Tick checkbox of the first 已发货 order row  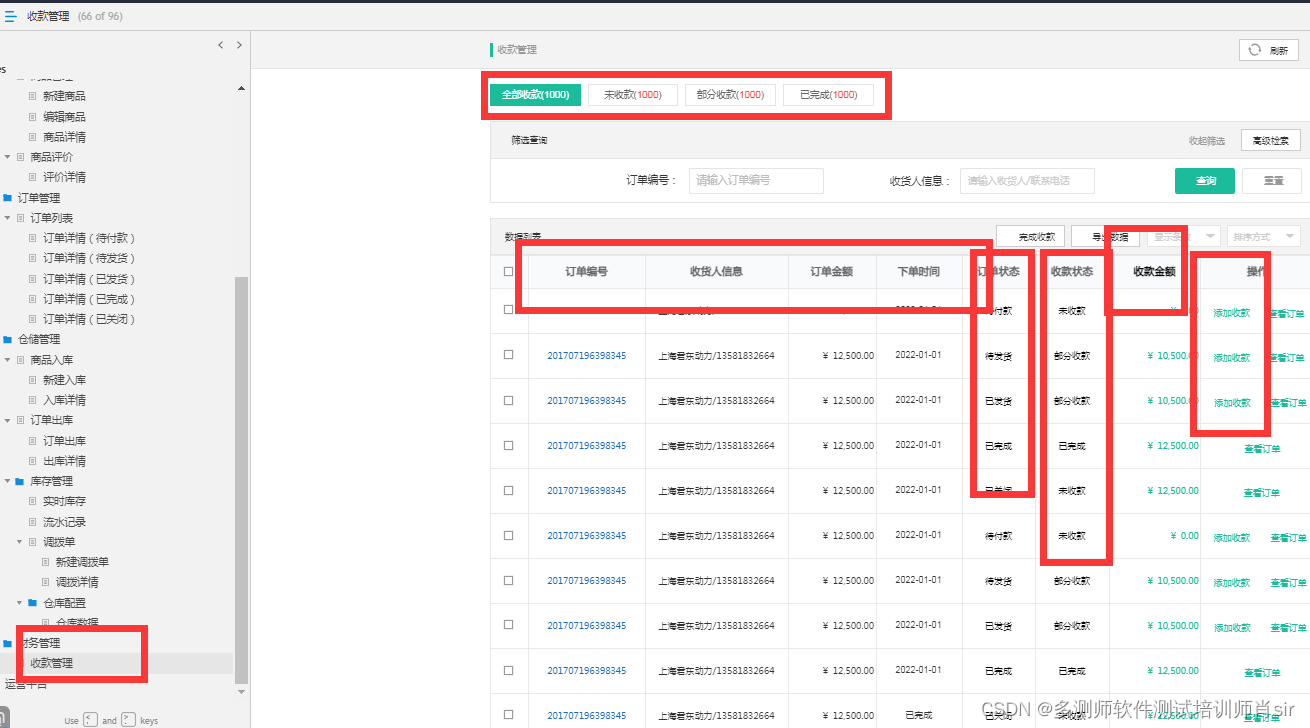pos(509,400)
